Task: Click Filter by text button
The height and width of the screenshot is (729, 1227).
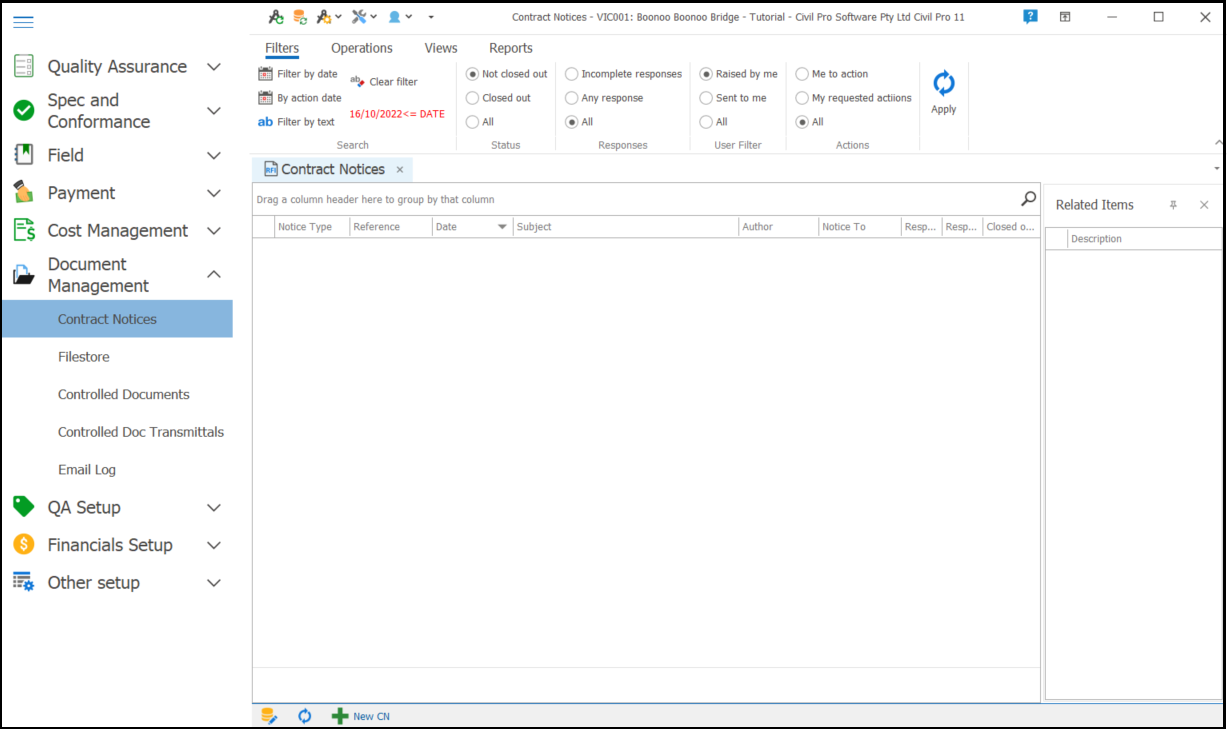Action: point(296,122)
